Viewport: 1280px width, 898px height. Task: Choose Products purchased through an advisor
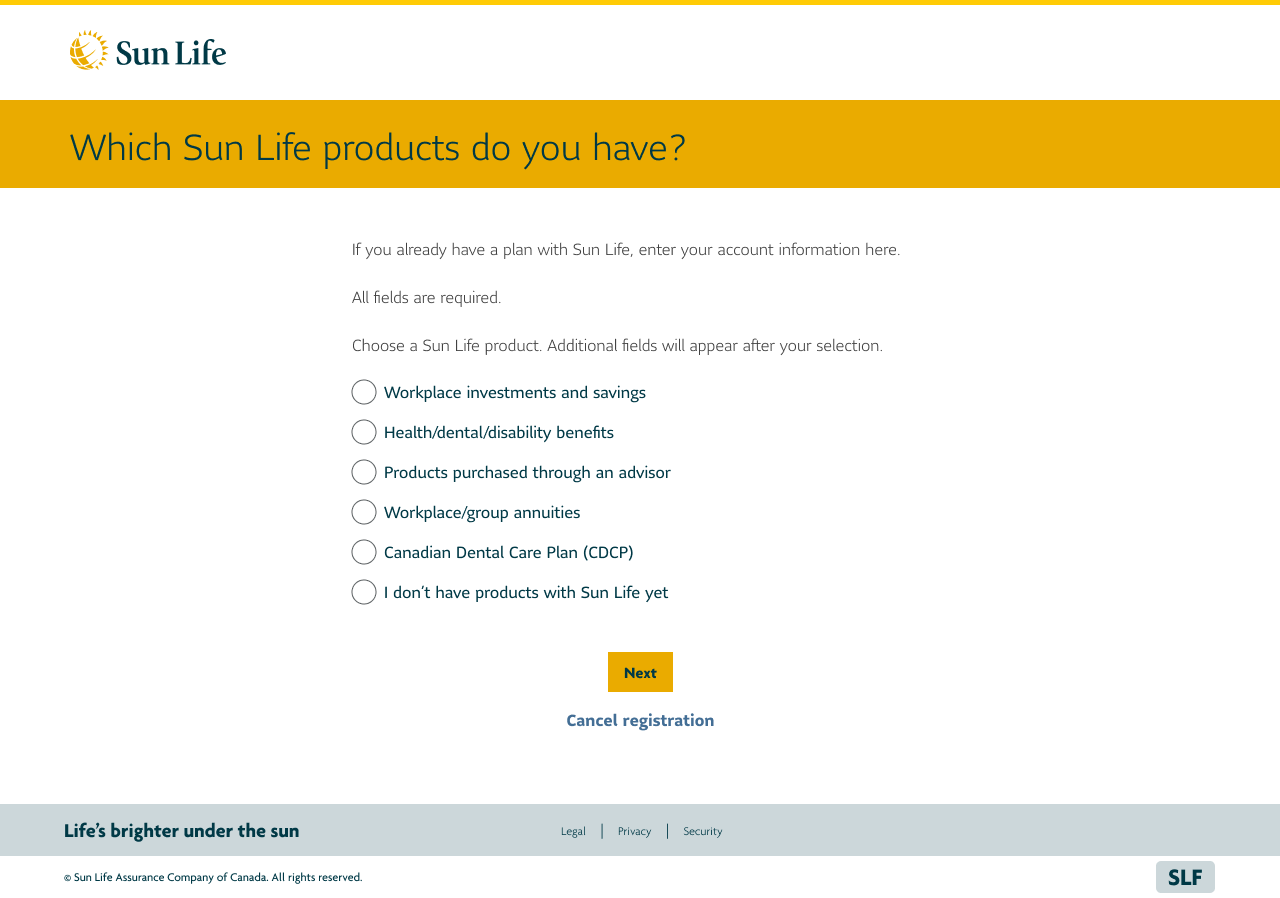pos(364,472)
